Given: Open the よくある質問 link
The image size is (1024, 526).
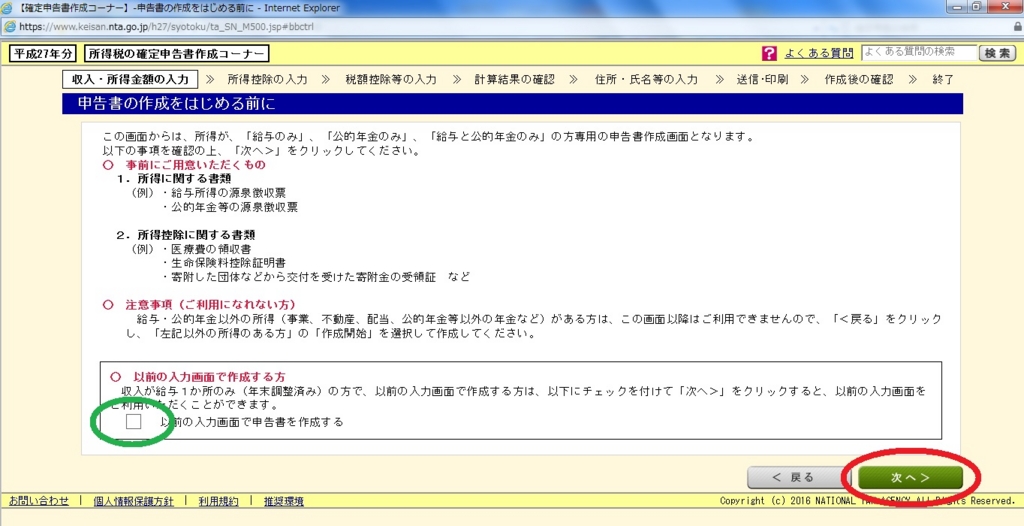Looking at the screenshot, I should [818, 53].
